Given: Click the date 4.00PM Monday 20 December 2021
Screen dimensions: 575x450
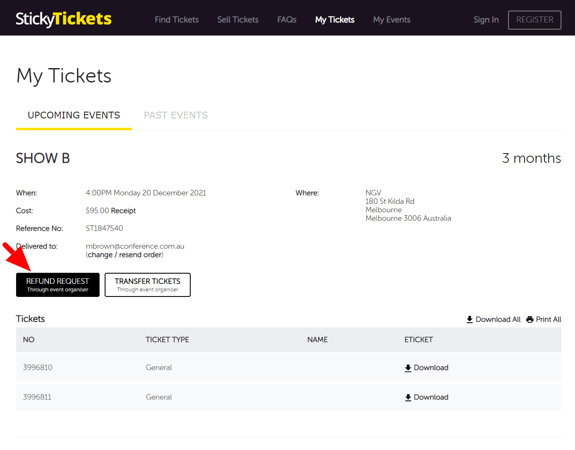Looking at the screenshot, I should 146,193.
